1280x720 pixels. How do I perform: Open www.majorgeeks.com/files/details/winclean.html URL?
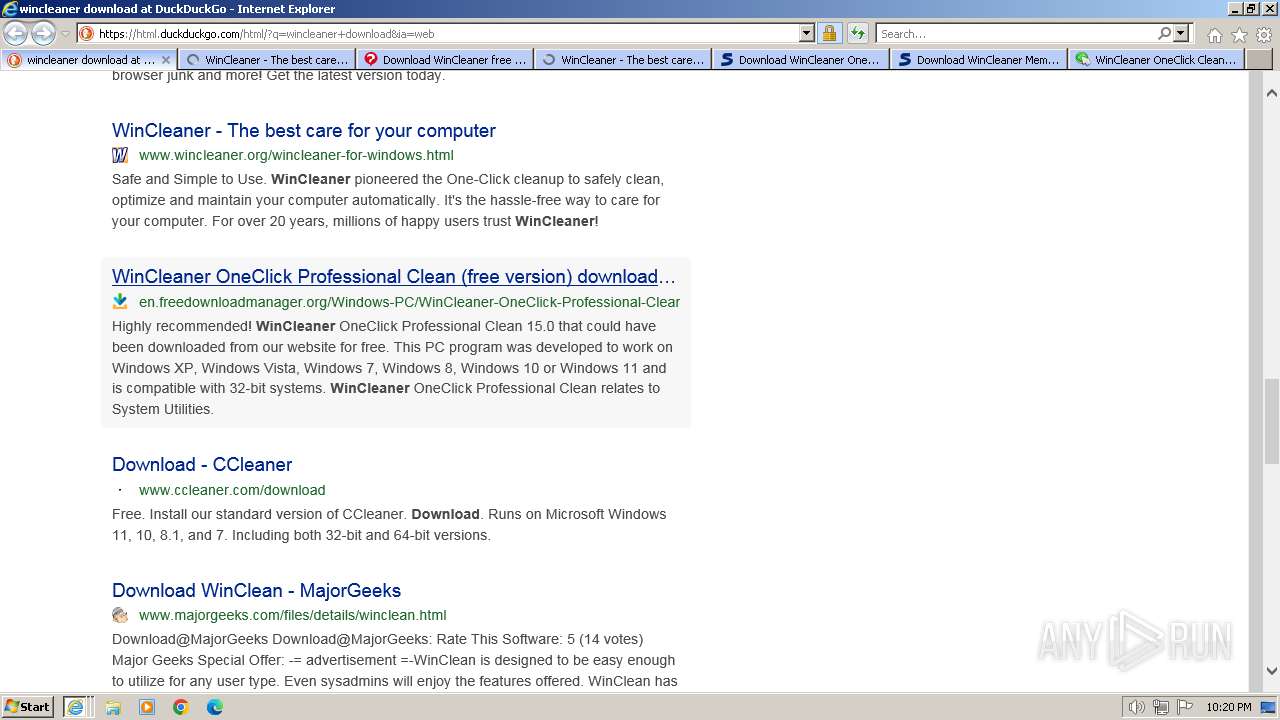click(292, 615)
